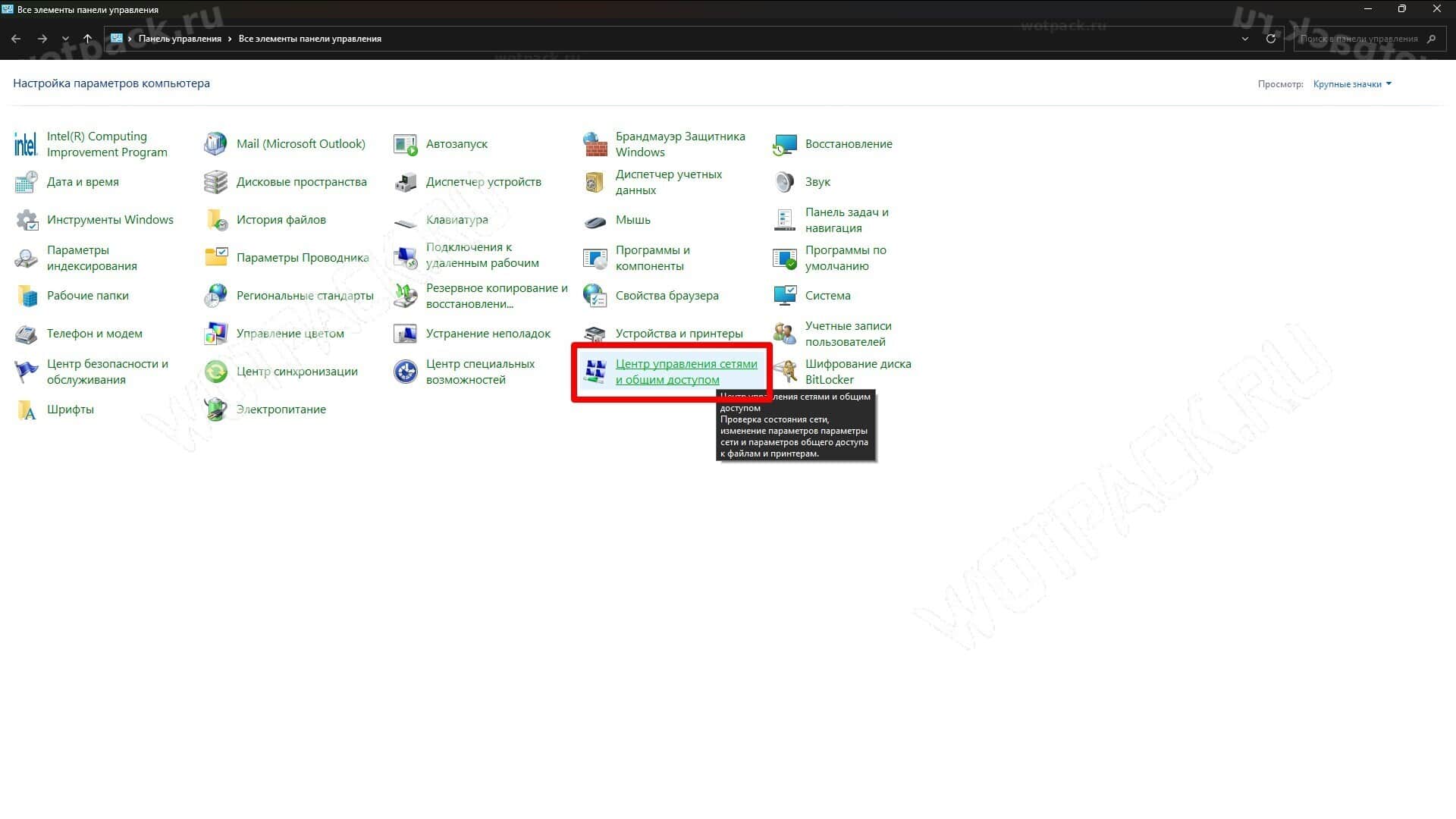Click the Шрифты fonts icon
The height and width of the screenshot is (819, 1456).
click(27, 409)
